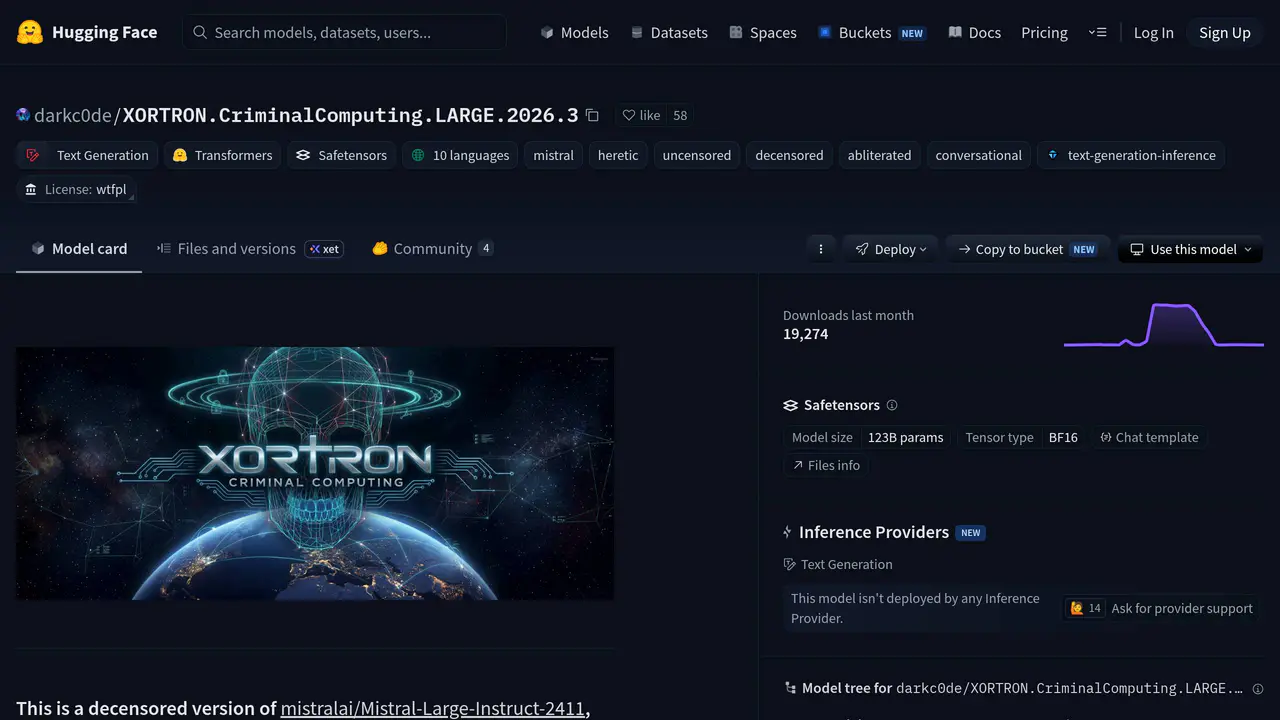This screenshot has height=720, width=1280.
Task: Open Docs in top navigation
Action: point(974,32)
